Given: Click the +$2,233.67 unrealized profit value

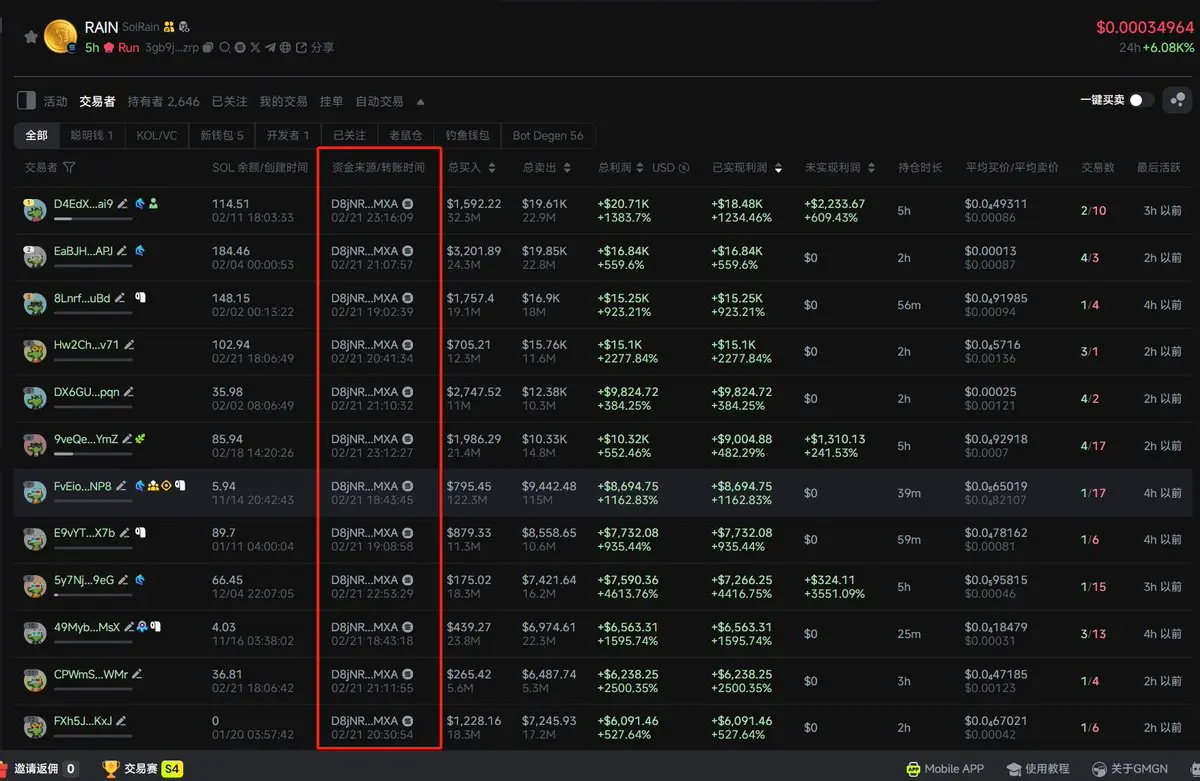Looking at the screenshot, I should [835, 204].
